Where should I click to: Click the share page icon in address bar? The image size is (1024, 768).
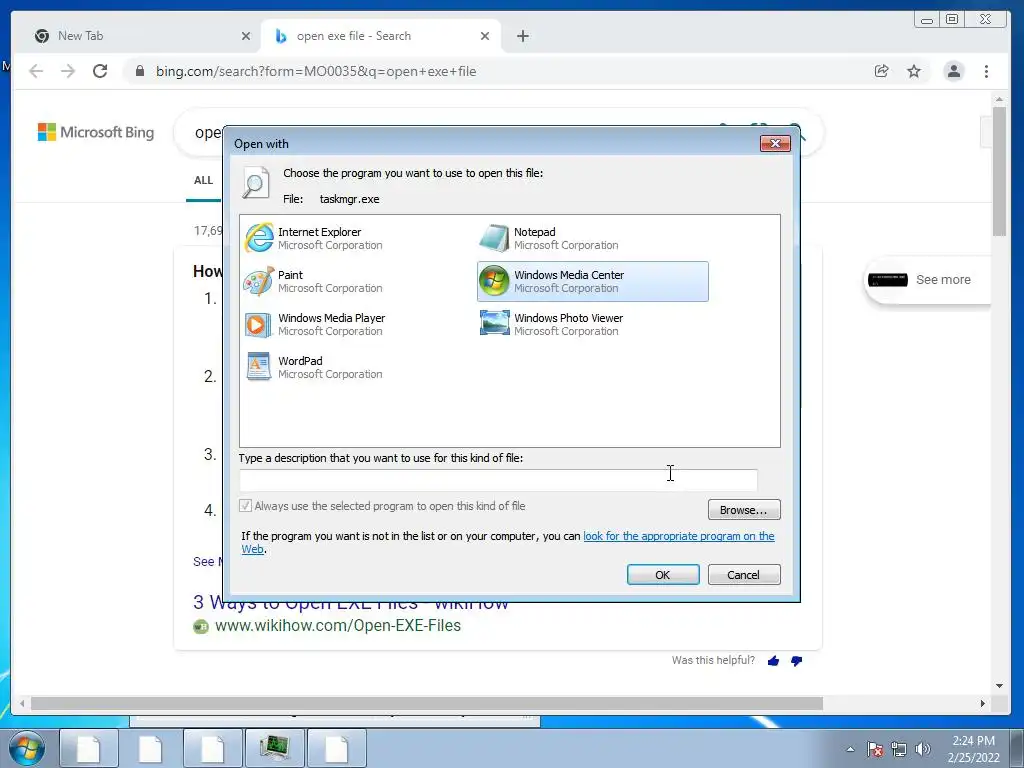(882, 71)
